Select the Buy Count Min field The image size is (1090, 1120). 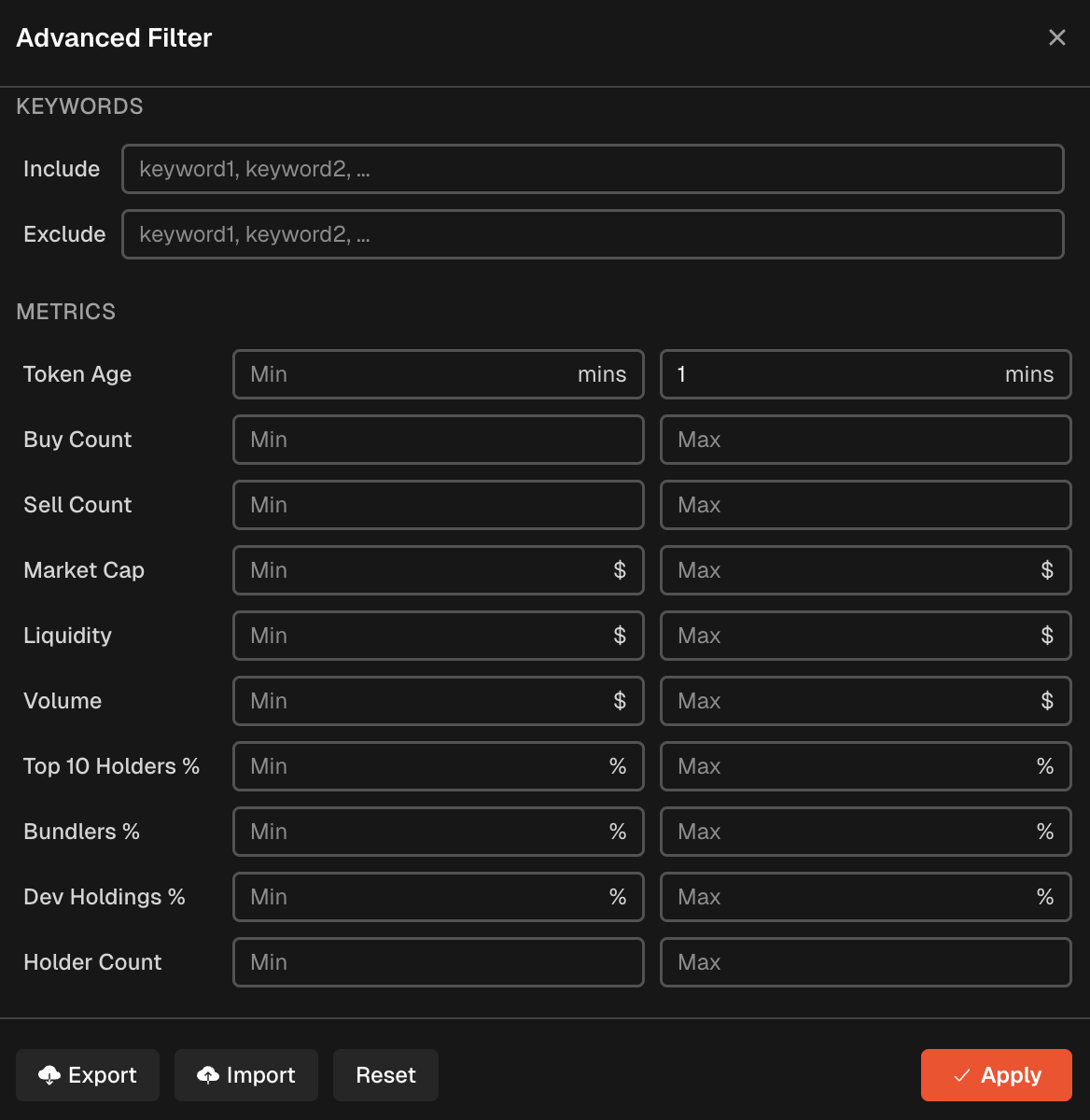(x=439, y=440)
